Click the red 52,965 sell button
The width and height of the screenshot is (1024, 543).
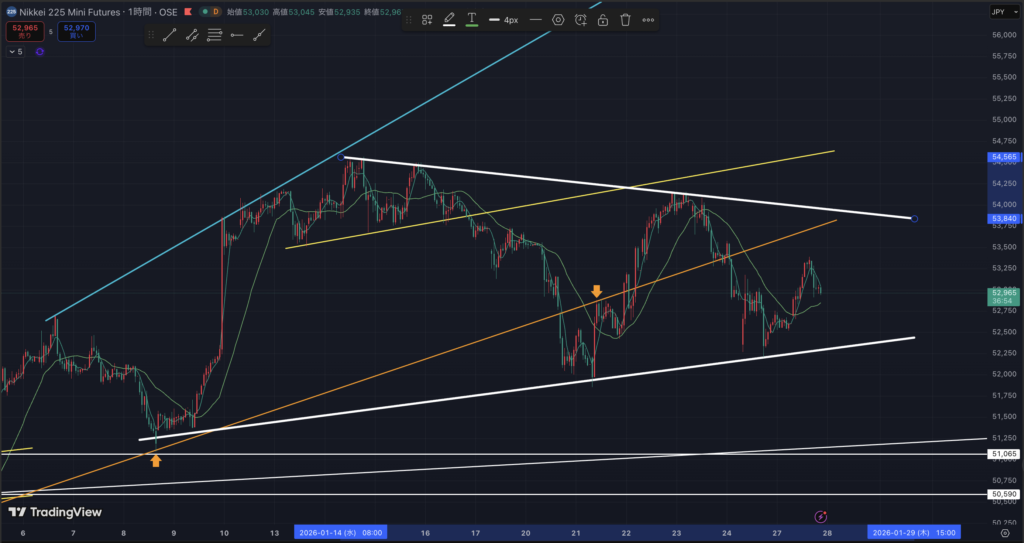[25, 31]
